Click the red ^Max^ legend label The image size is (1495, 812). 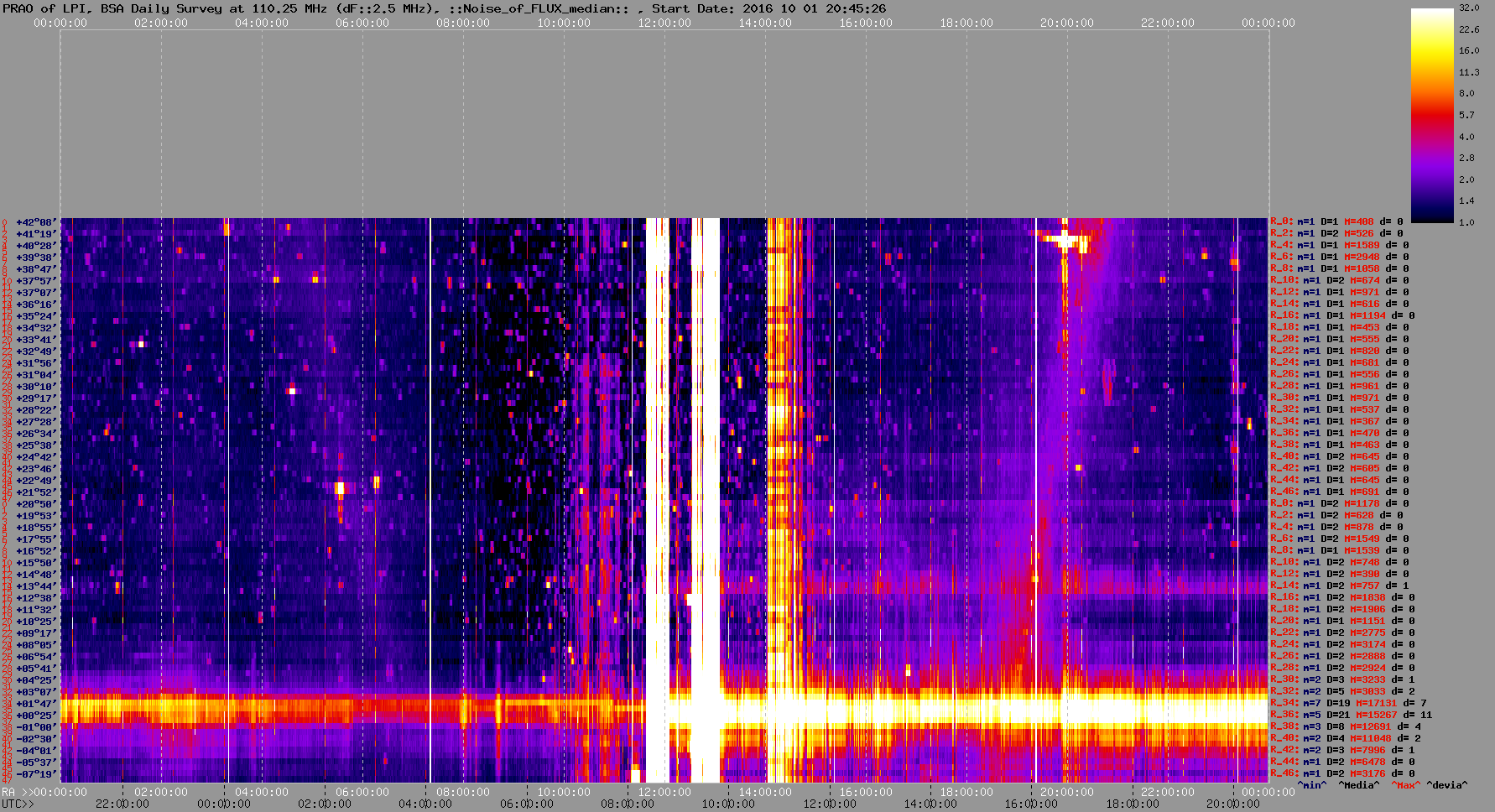pos(1405,785)
